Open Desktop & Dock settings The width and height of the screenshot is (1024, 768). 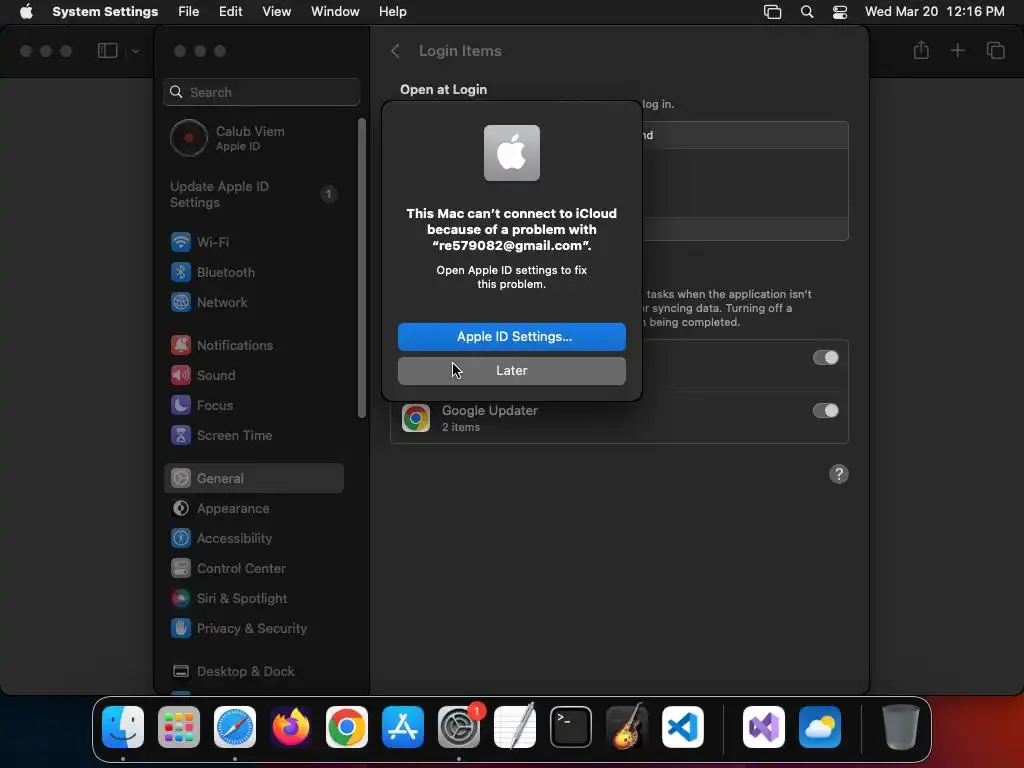coord(255,671)
